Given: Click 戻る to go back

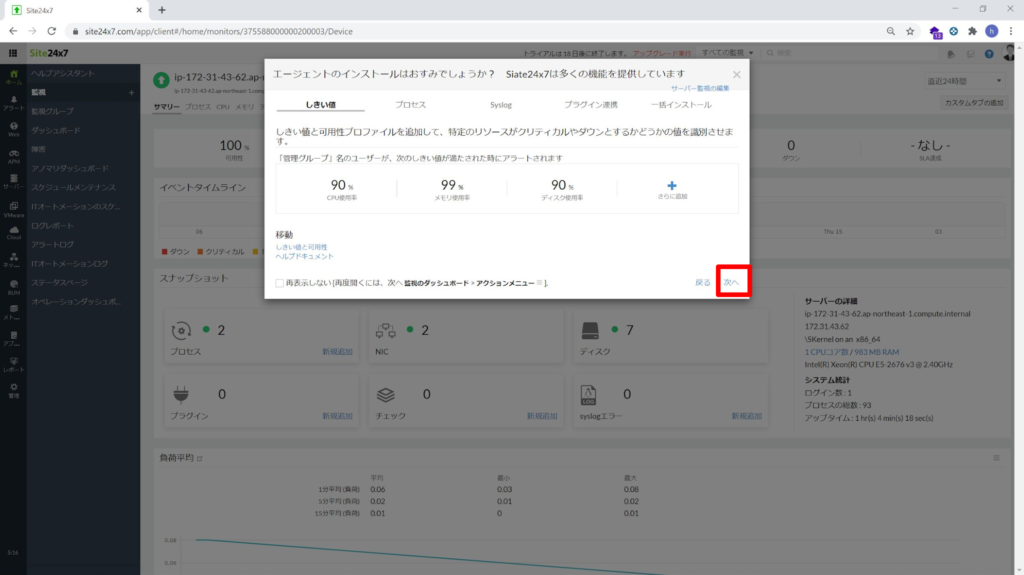Looking at the screenshot, I should tap(703, 282).
